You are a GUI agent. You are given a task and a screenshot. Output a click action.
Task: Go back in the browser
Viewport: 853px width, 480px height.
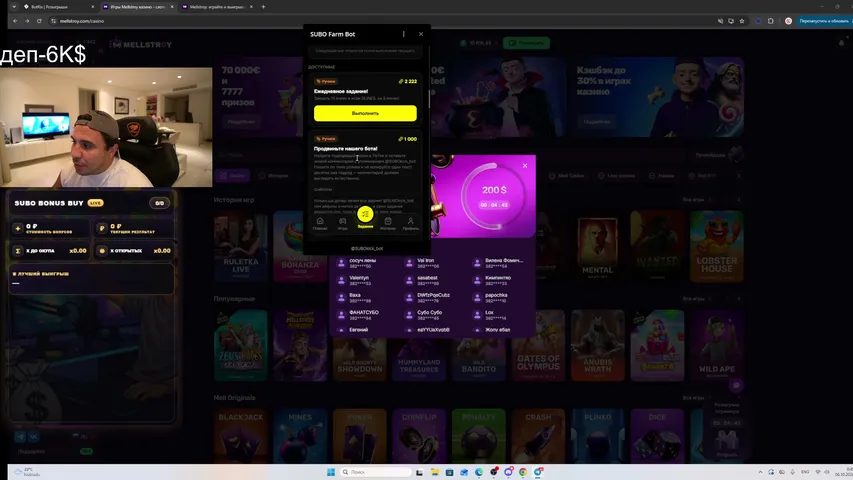pyautogui.click(x=15, y=21)
